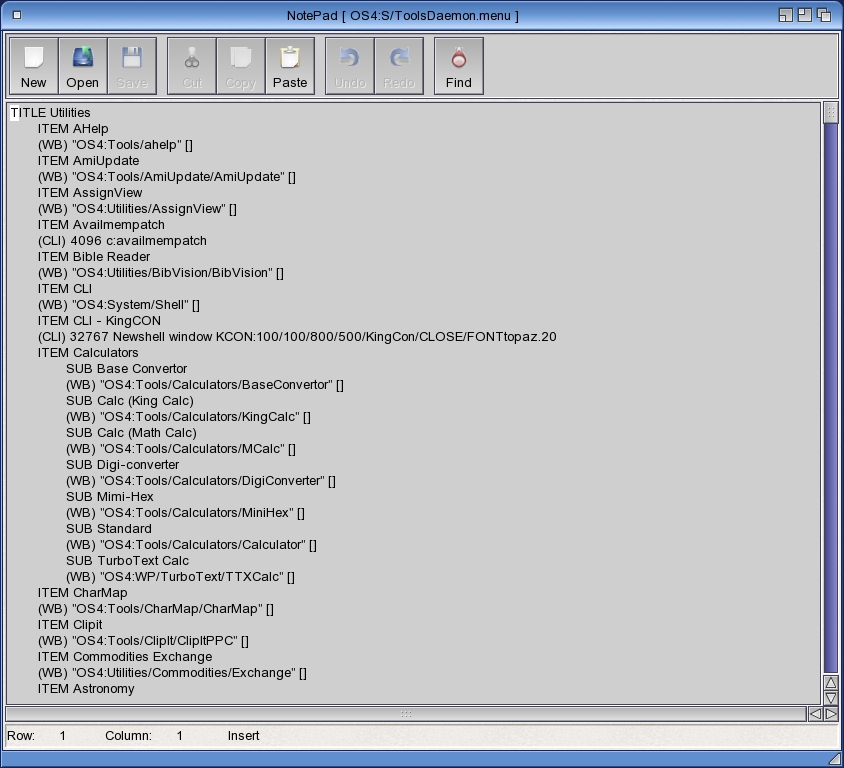844x768 pixels.
Task: Click the New document toolbar icon
Action: pyautogui.click(x=33, y=66)
